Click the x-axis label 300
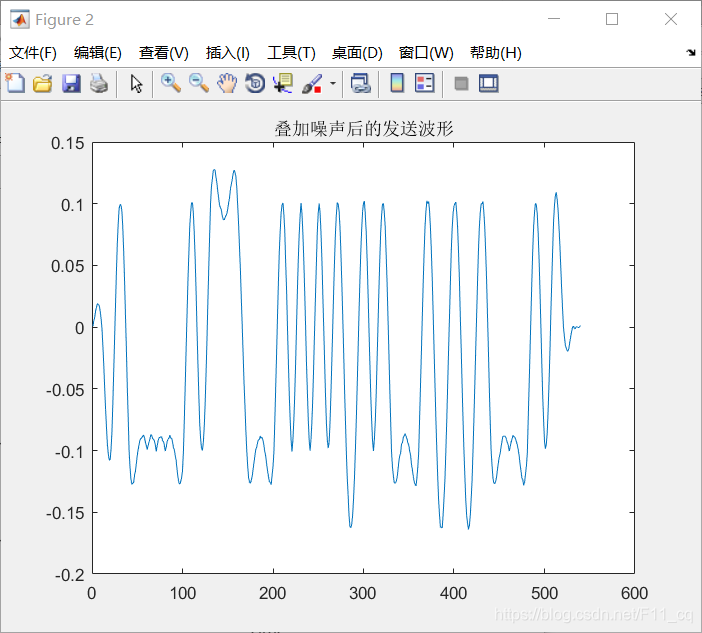The width and height of the screenshot is (702, 633). pyautogui.click(x=363, y=593)
